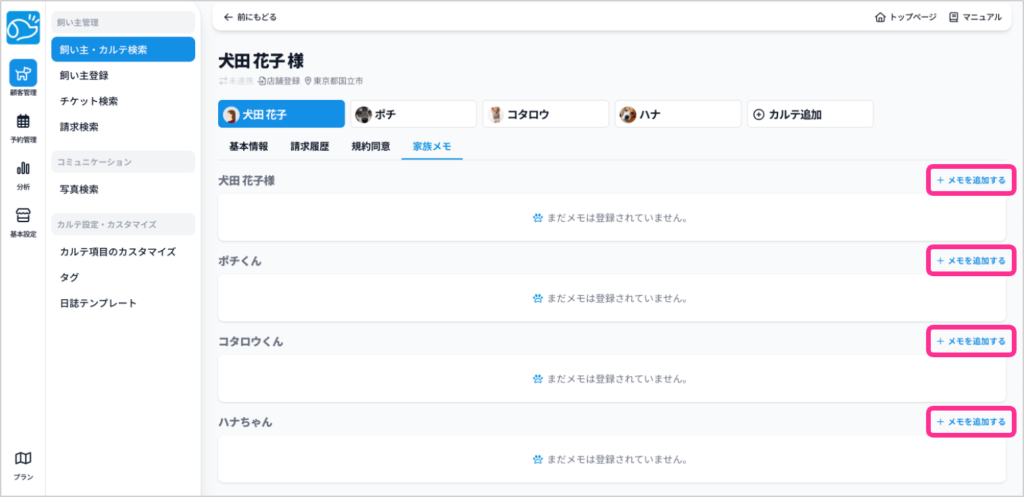Screen dimensions: 1024x497
Task: Switch to 基本情報 tab
Action: click(x=248, y=146)
